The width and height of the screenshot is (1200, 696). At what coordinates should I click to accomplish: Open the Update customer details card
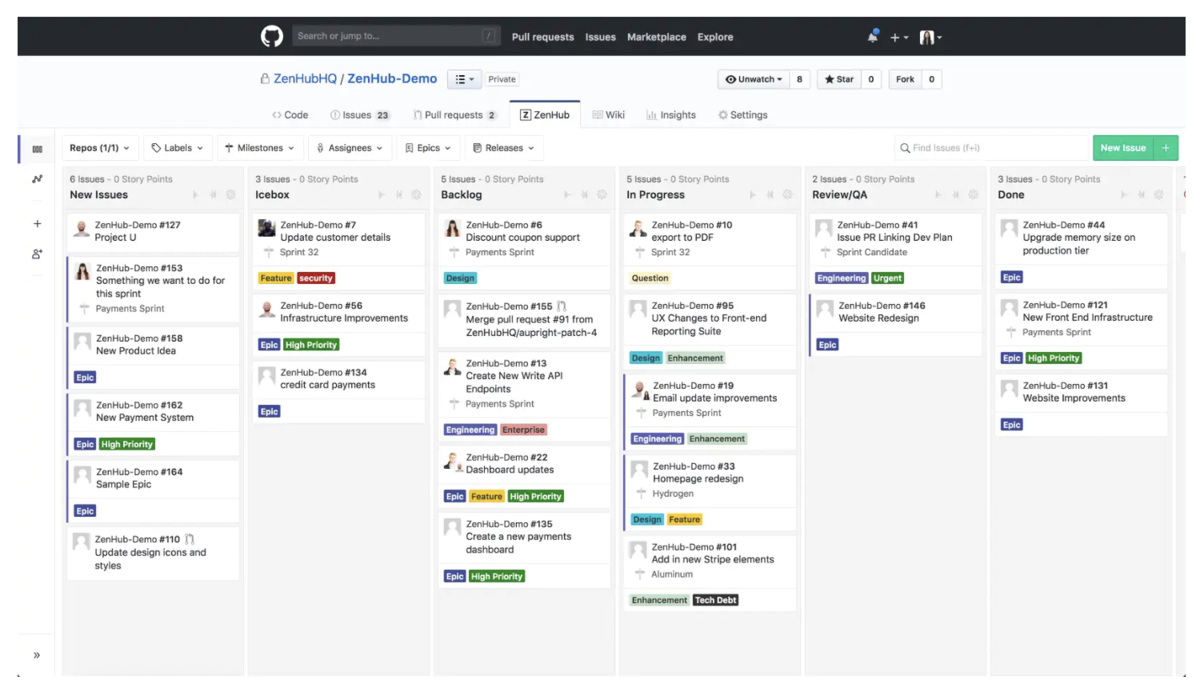click(339, 250)
